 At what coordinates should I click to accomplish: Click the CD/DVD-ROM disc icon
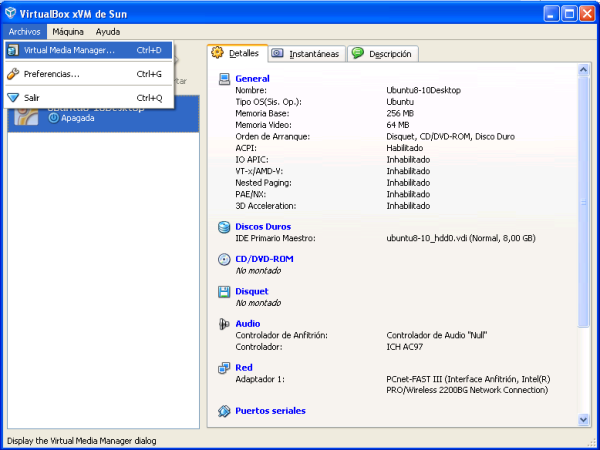tap(224, 259)
